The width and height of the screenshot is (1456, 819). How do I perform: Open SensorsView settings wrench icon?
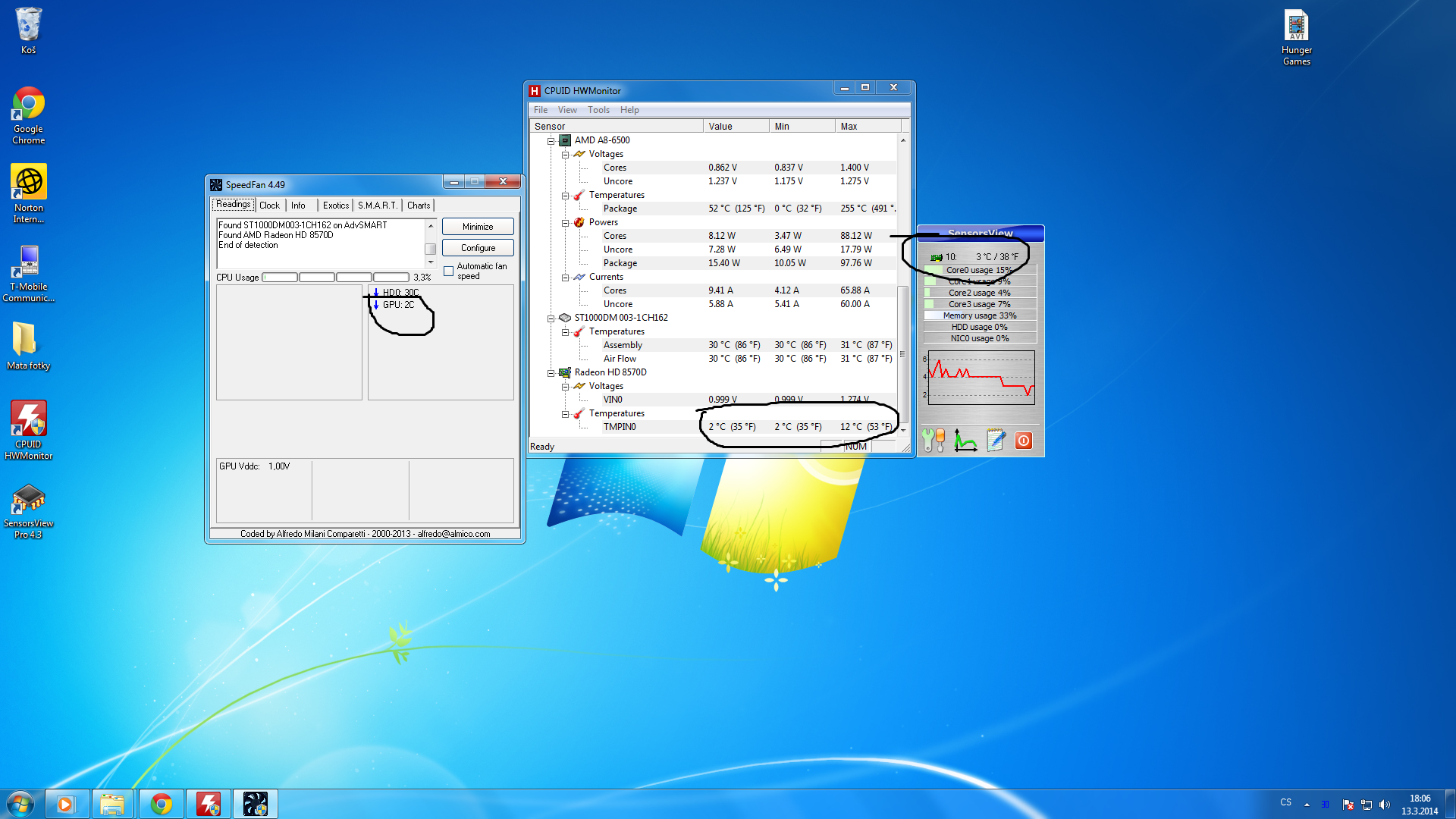tap(933, 440)
